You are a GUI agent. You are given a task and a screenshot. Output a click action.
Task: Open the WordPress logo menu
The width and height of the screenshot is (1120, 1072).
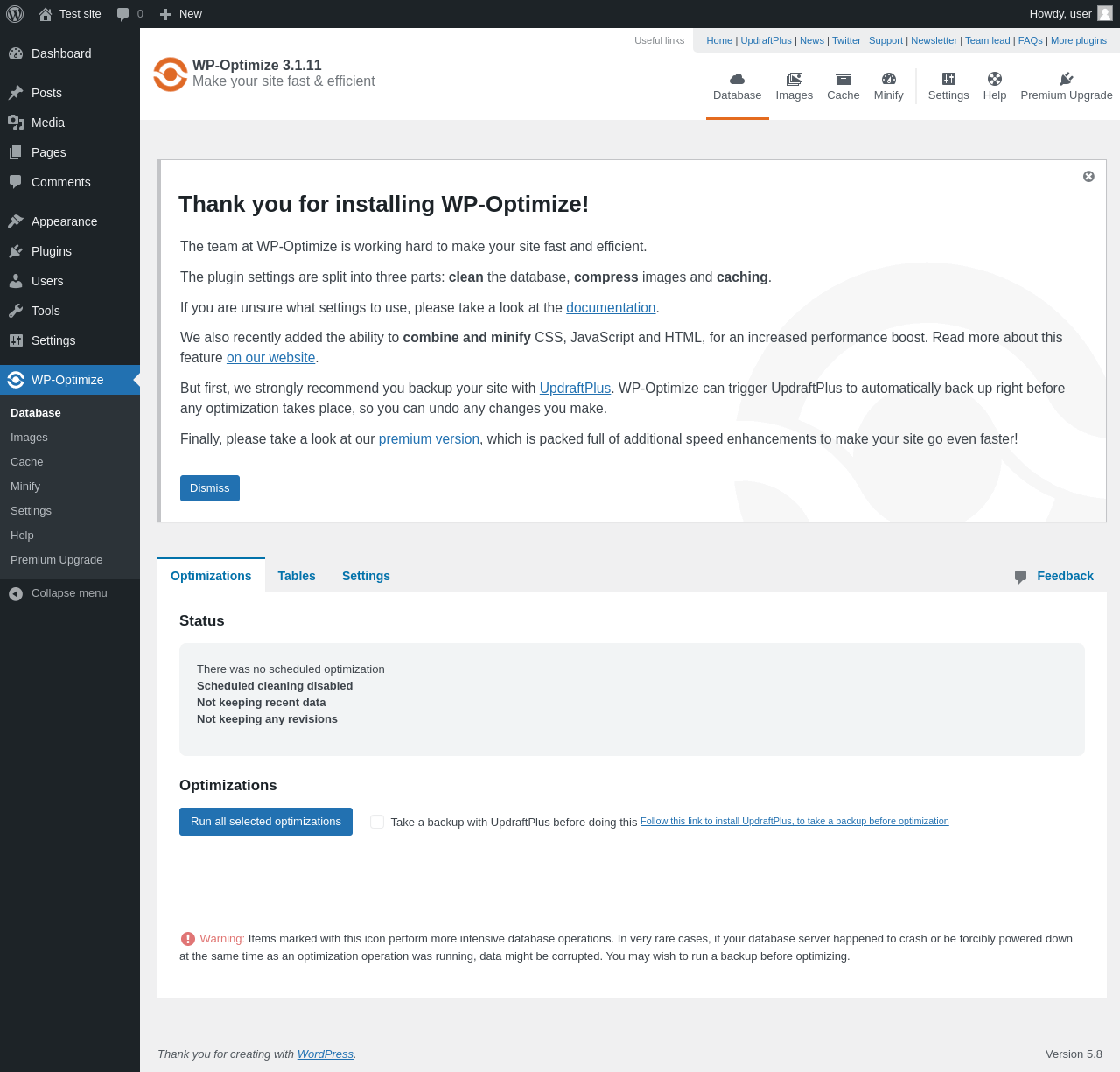pyautogui.click(x=15, y=14)
